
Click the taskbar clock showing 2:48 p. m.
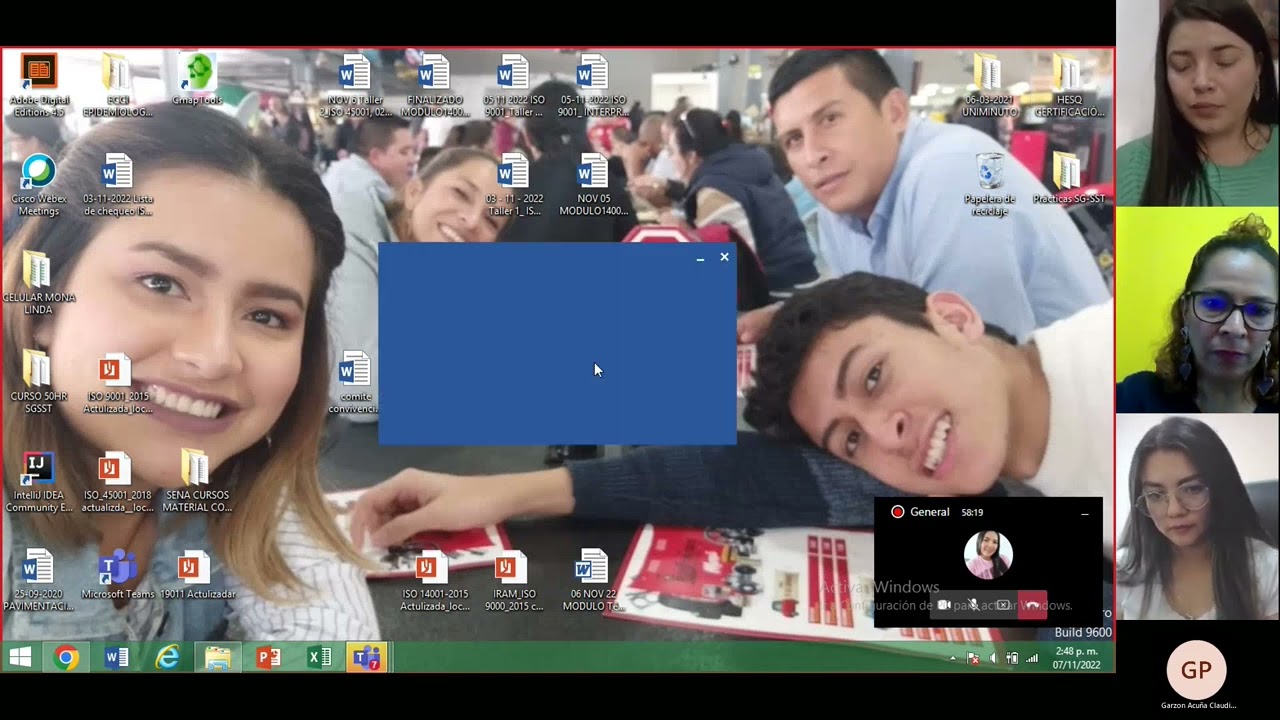click(1075, 657)
